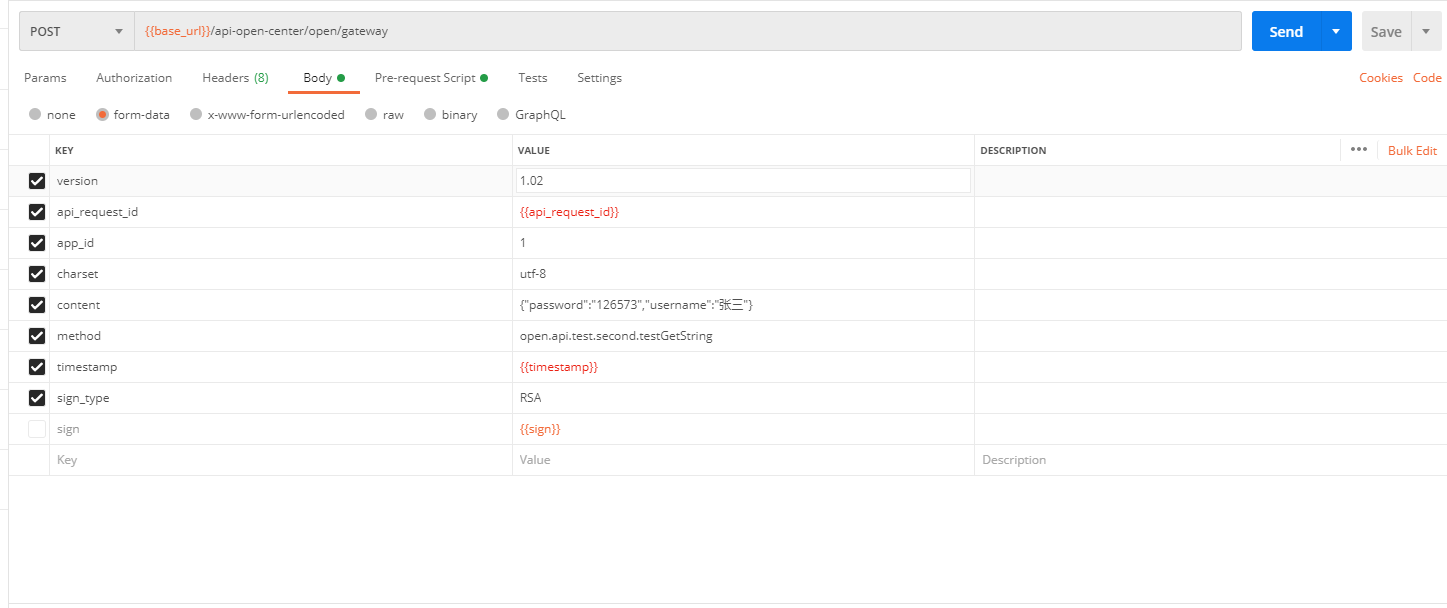Switch to the Tests tab

(532, 77)
